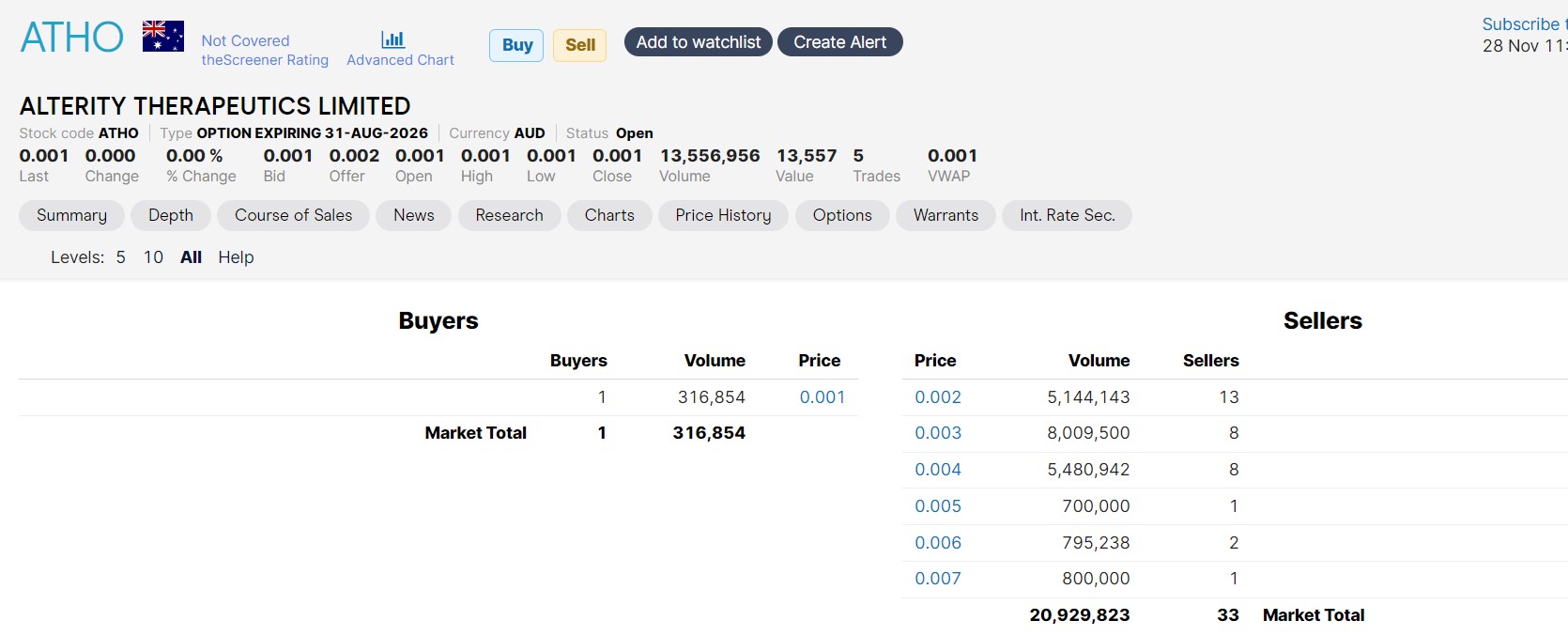The width and height of the screenshot is (1568, 636).
Task: Click the Australian flag icon
Action: click(163, 36)
